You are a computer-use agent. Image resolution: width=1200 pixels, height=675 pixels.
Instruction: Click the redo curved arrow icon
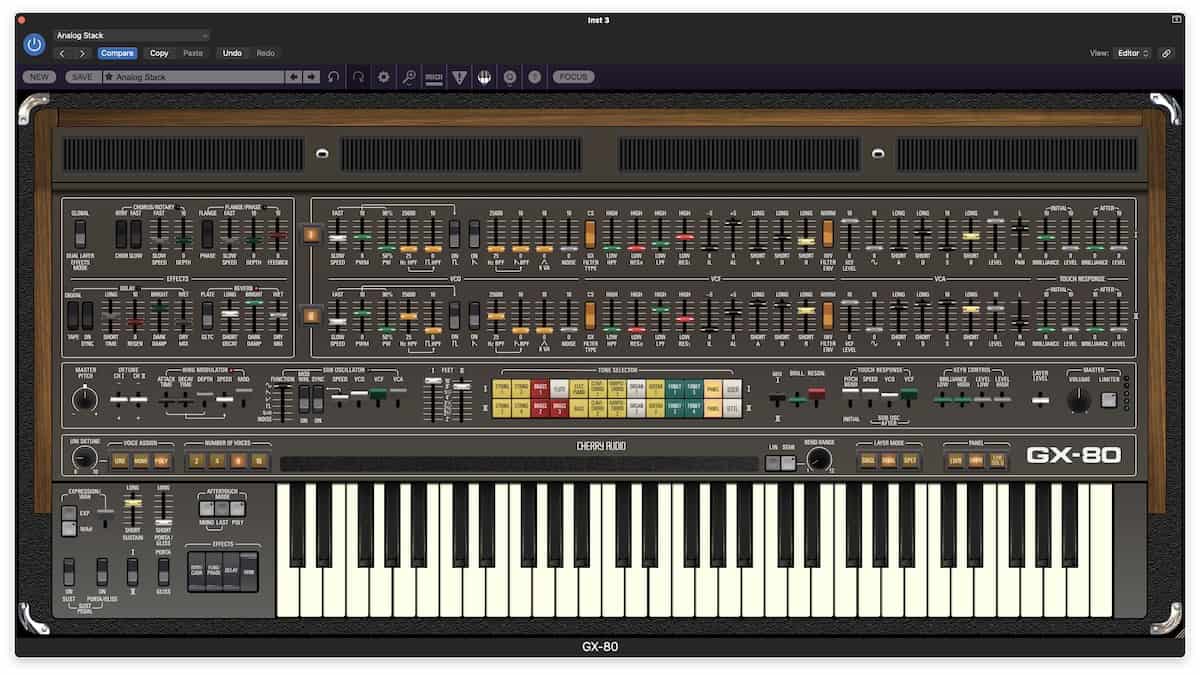(x=358, y=77)
